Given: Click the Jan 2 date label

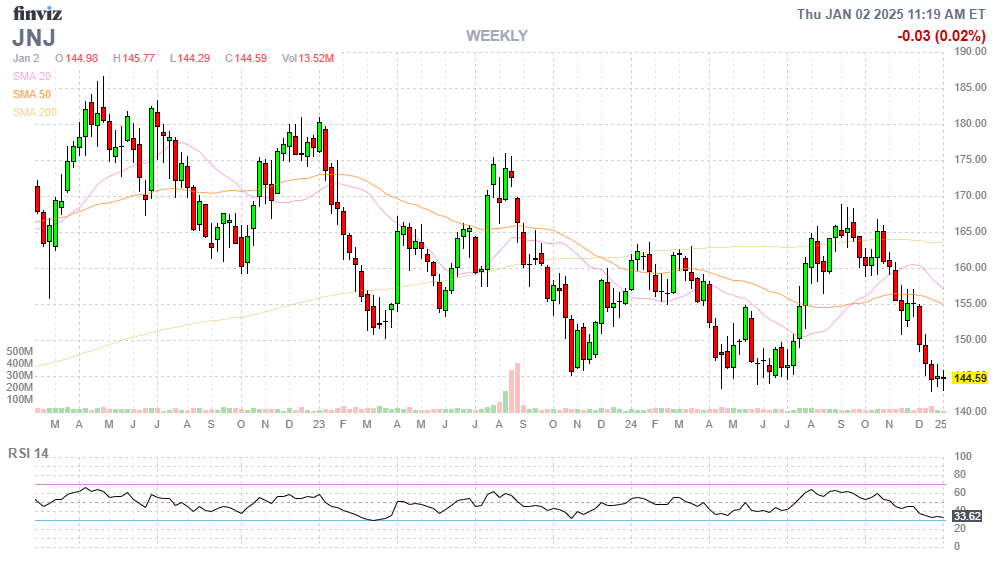Looking at the screenshot, I should point(26,59).
